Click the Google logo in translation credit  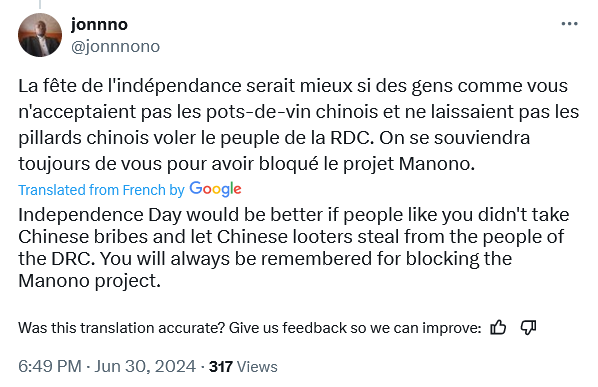point(215,189)
